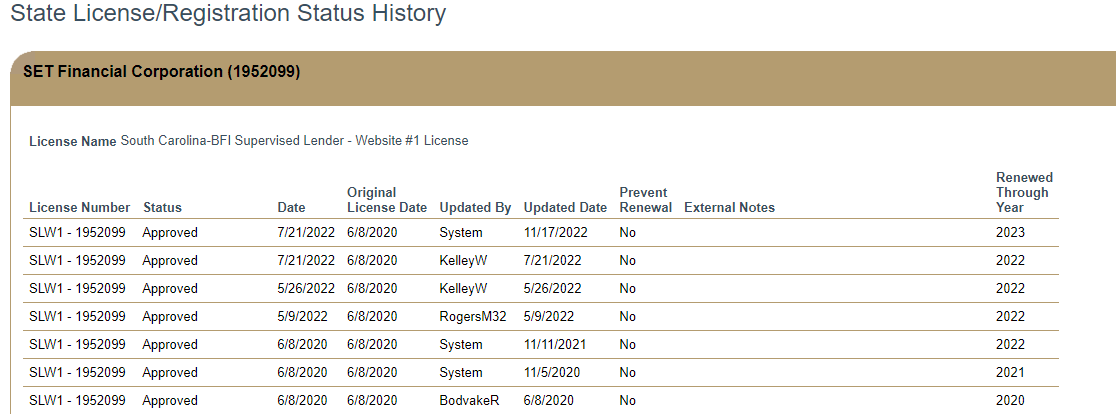Select the 2020 renewed through year cell
This screenshot has width=1116, height=414.
(x=1010, y=401)
